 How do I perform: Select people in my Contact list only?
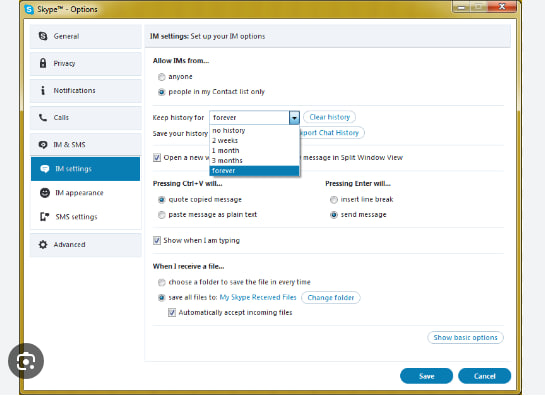pyautogui.click(x=161, y=92)
